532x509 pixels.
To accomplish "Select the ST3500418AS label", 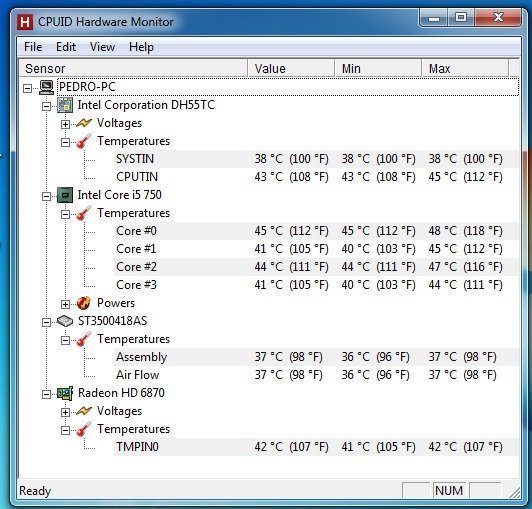I will click(112, 321).
